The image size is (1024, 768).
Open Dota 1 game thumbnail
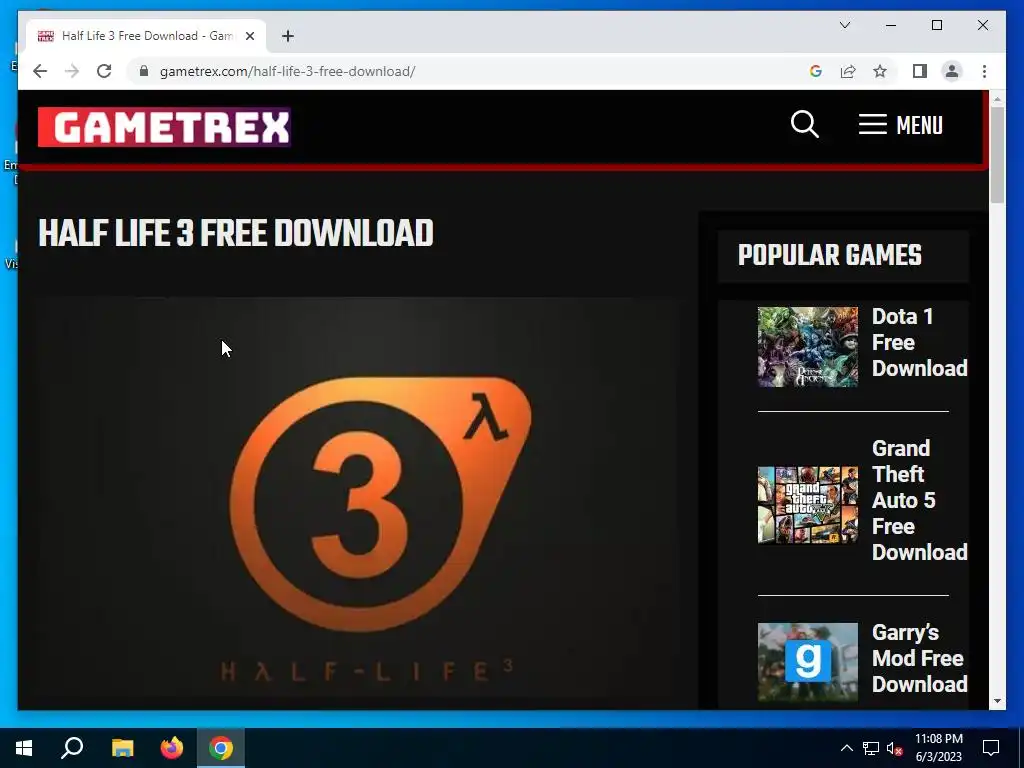point(808,347)
